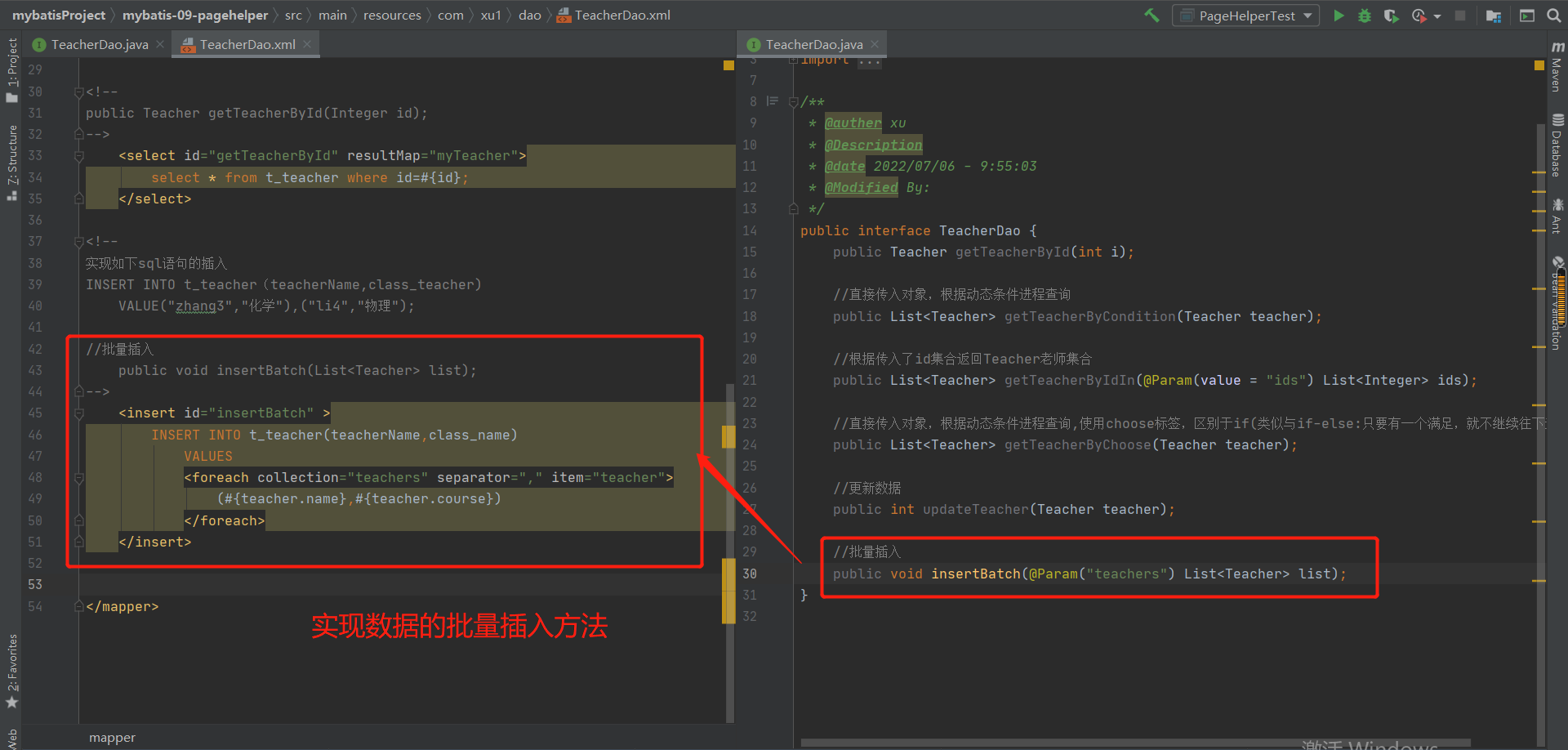Click the @Param("teachers") annotation in Java pane

point(1102,574)
